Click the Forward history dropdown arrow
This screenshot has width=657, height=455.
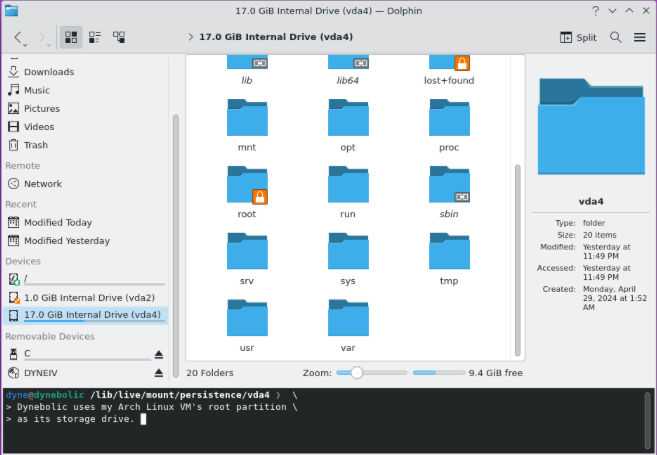49,44
